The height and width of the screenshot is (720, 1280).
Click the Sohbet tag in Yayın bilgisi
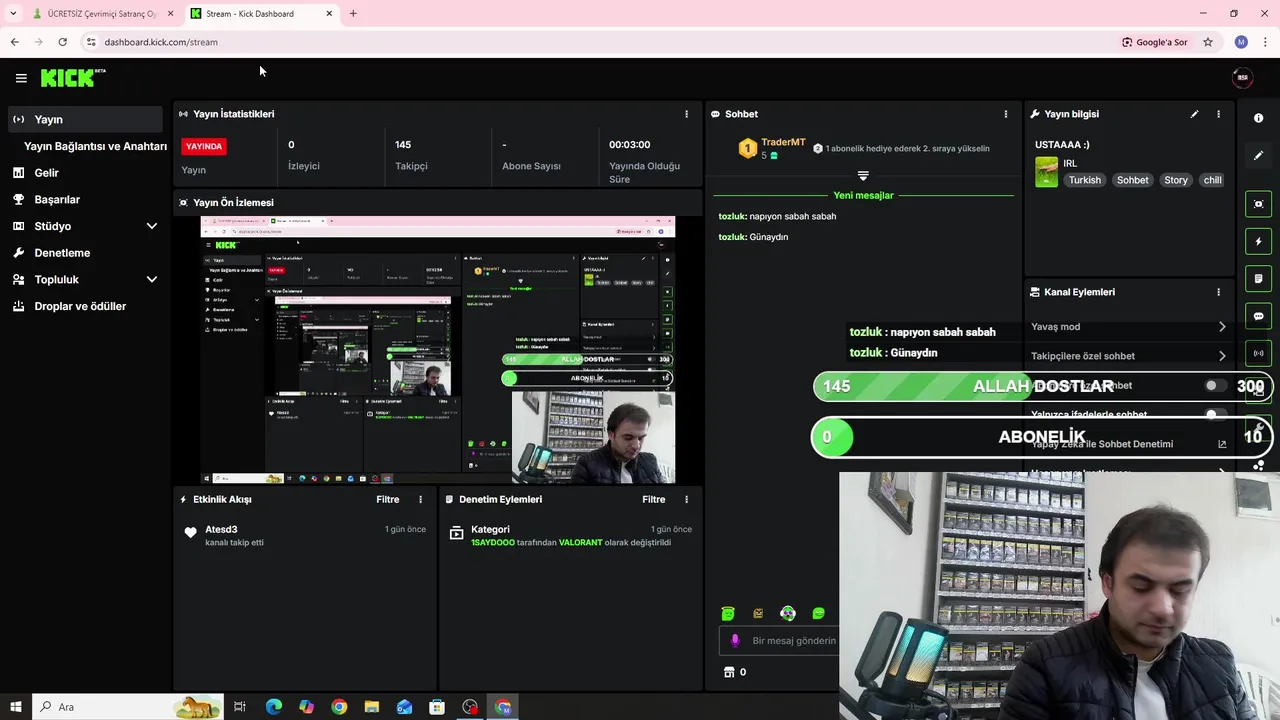(1132, 180)
